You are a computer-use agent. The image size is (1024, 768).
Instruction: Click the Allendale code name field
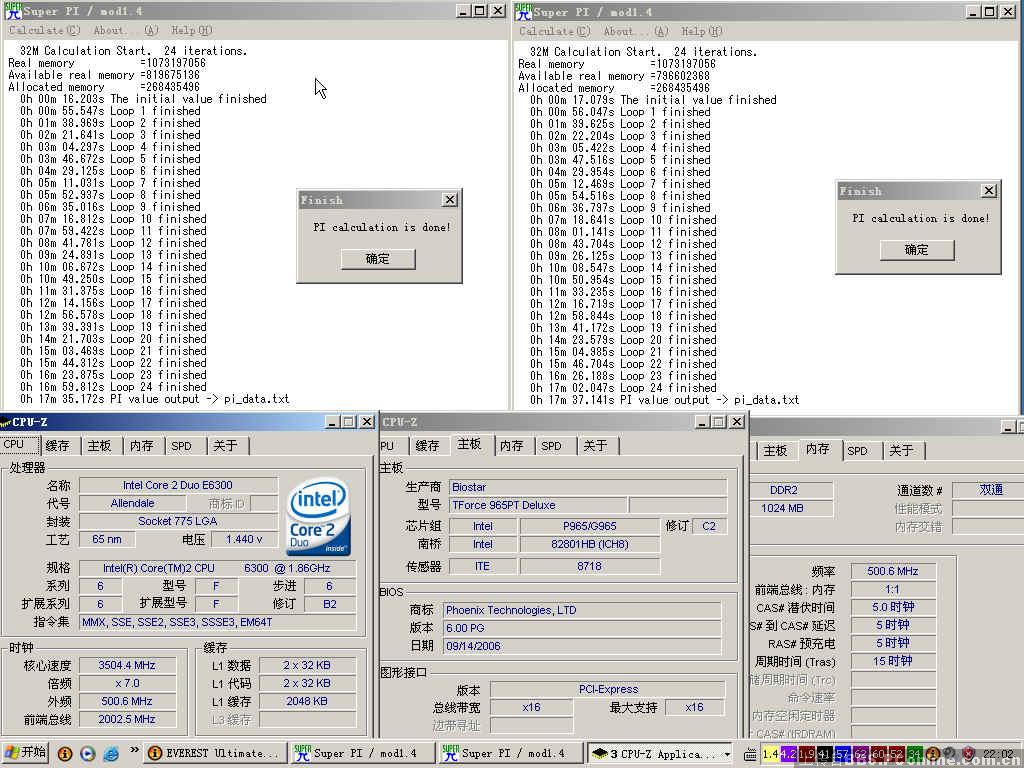pos(133,504)
